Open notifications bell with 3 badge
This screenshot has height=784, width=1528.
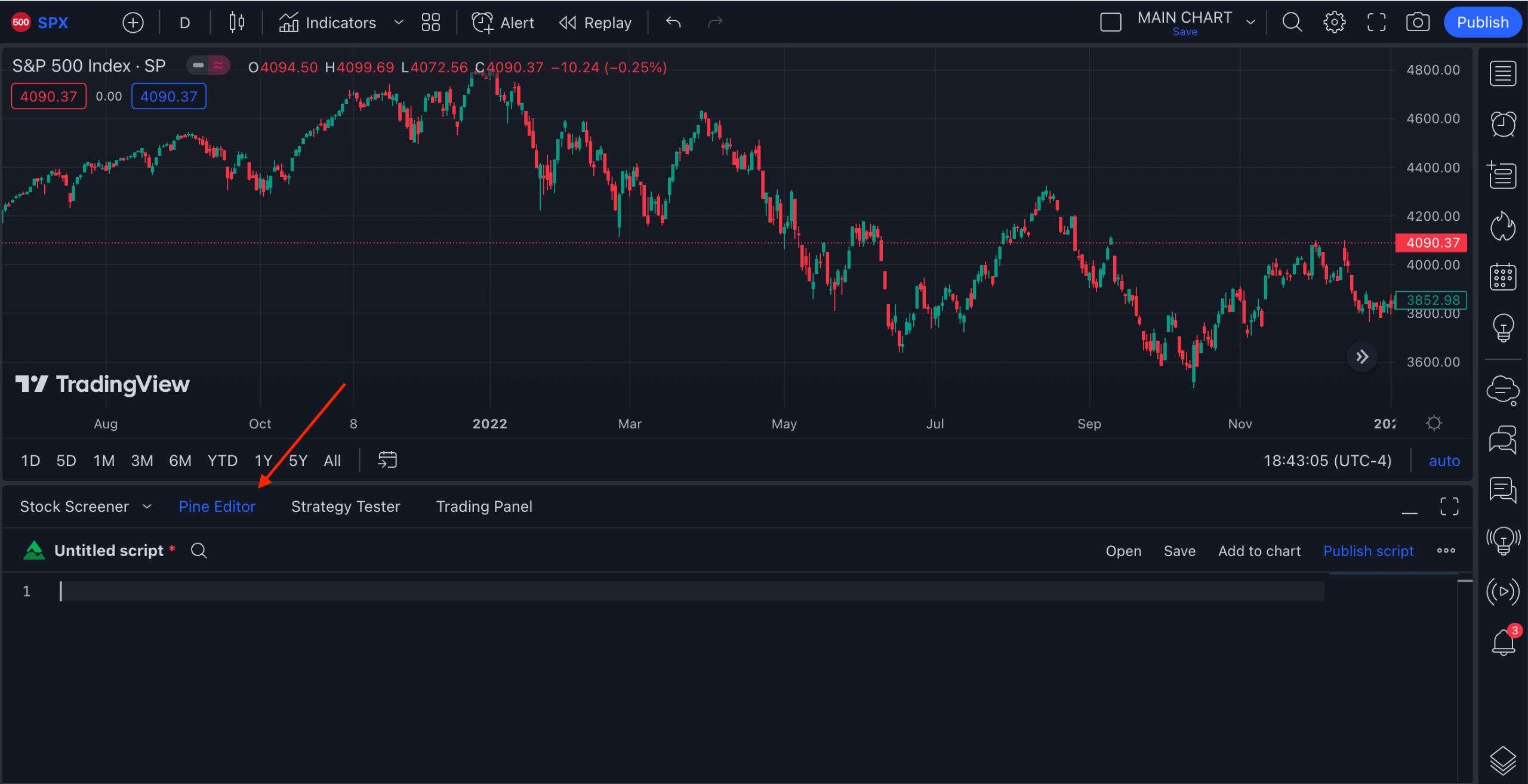[1504, 642]
